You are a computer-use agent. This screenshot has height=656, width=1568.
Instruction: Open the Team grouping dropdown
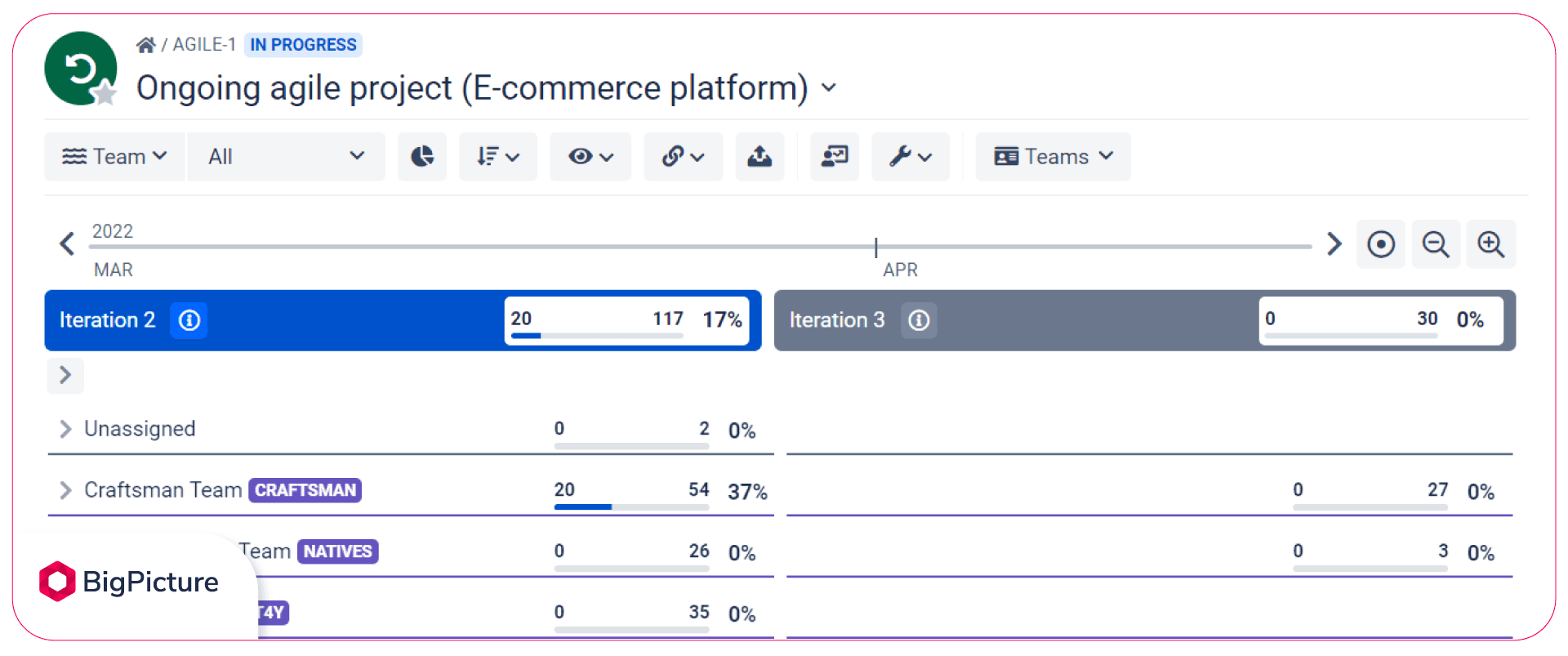[114, 156]
